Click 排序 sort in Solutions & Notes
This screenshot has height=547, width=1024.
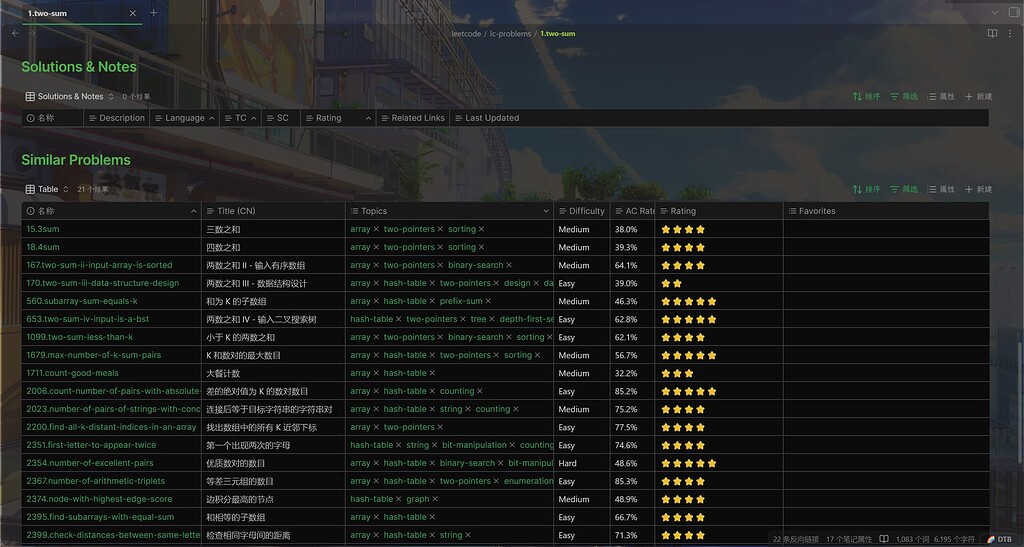coord(867,96)
